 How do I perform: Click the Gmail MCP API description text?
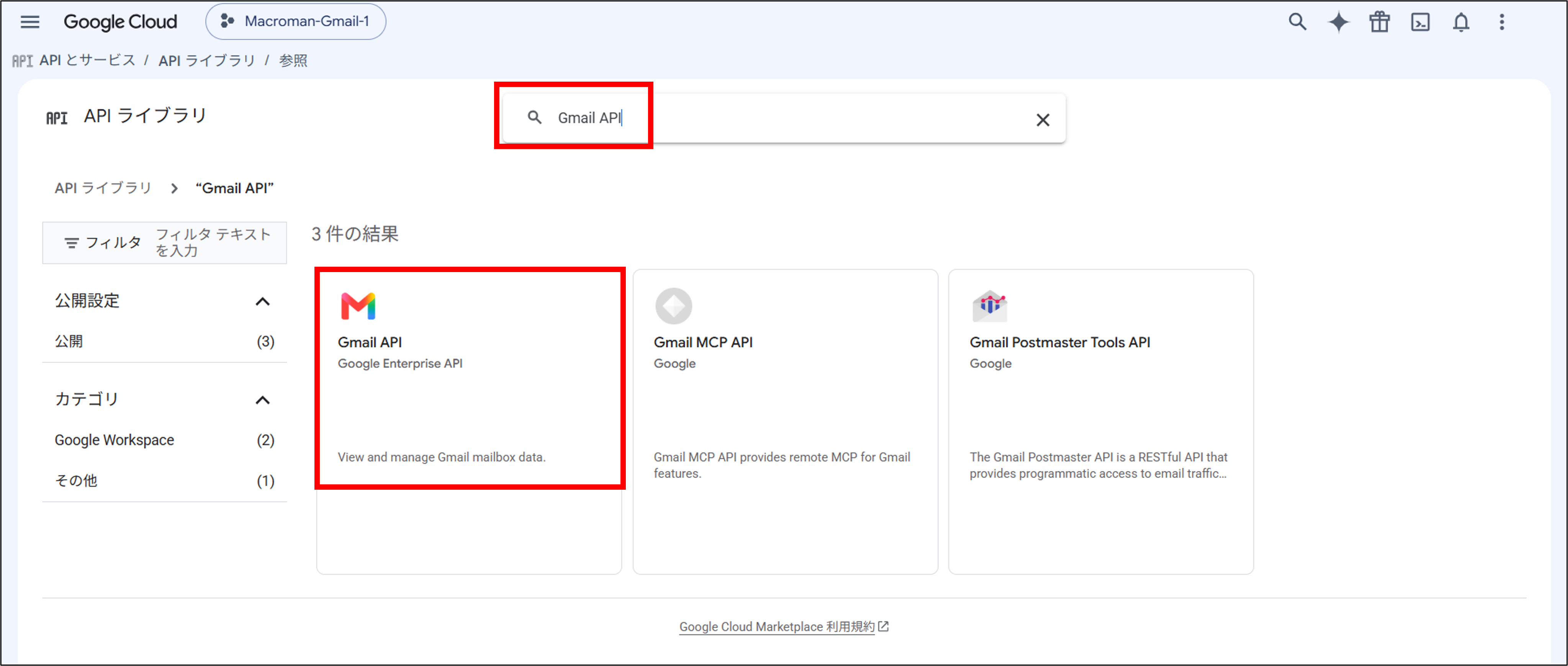[782, 465]
